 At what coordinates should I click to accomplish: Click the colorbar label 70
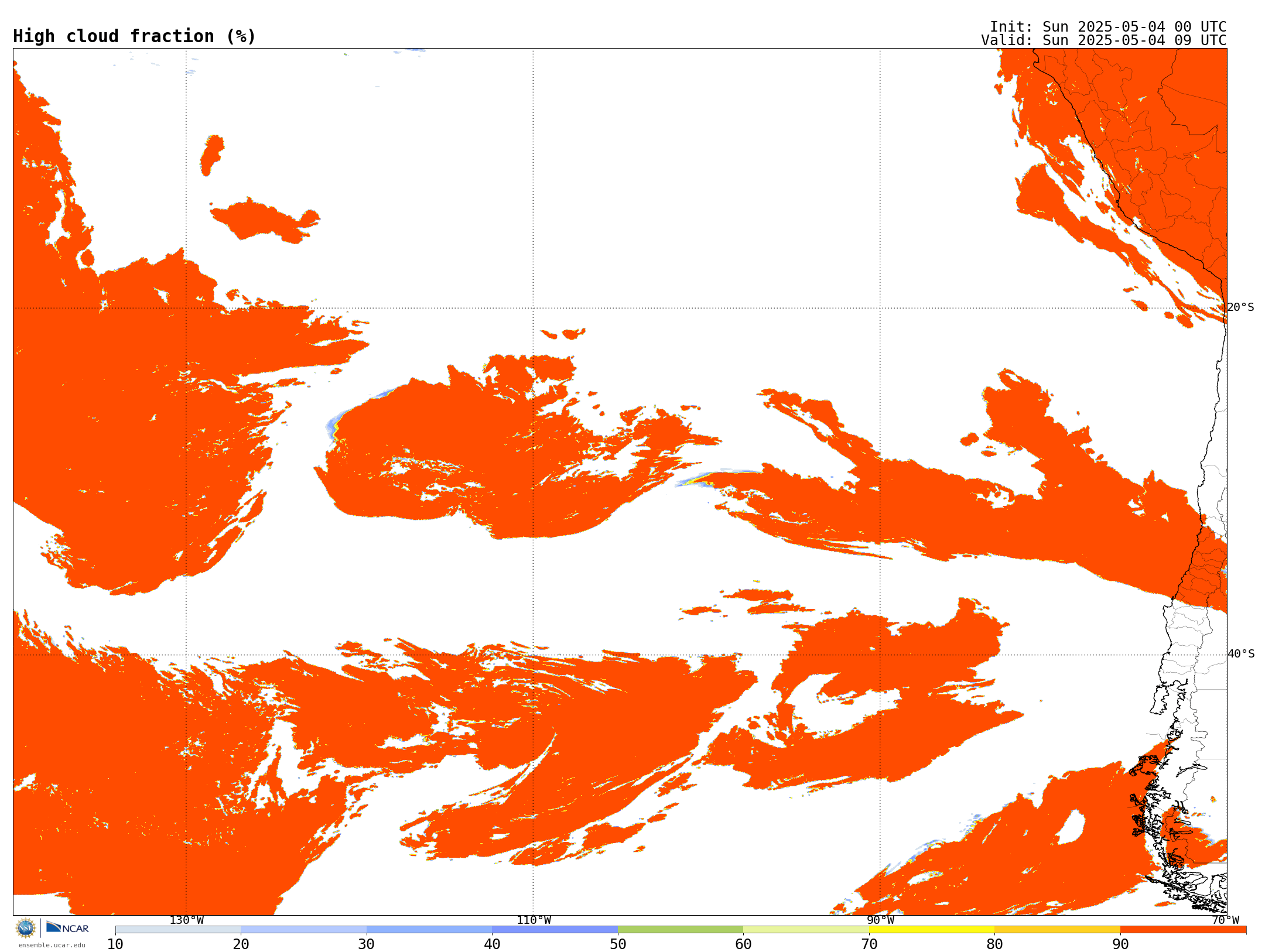(x=869, y=944)
